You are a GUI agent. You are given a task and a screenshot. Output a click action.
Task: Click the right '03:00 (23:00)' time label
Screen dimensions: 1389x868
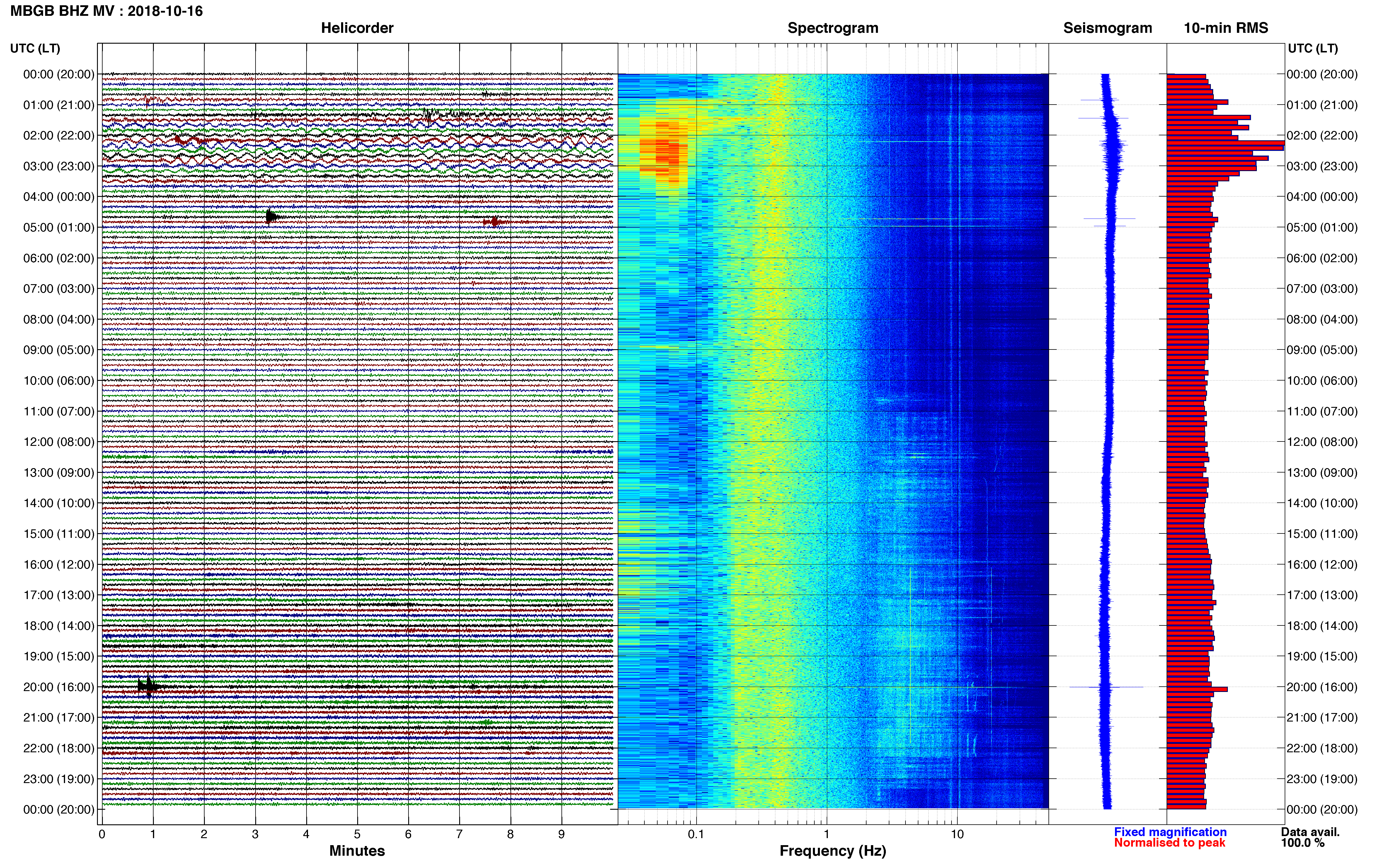point(1322,166)
